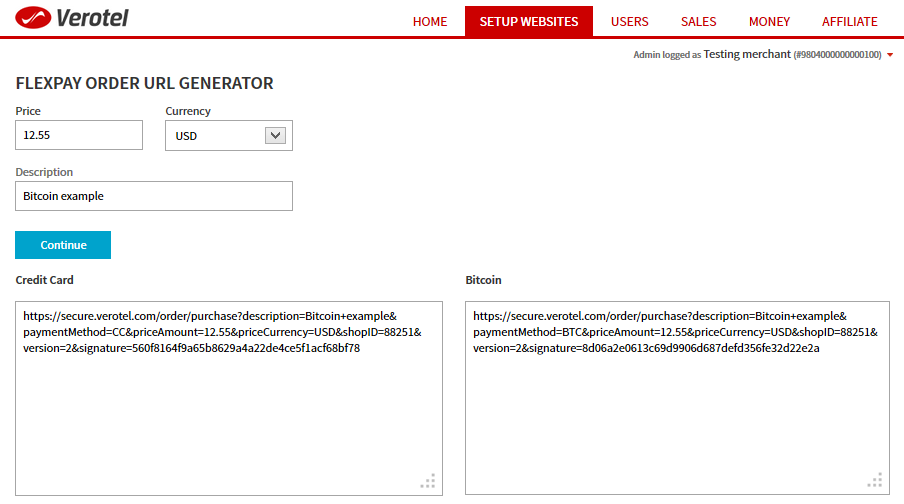Viewport: 904px width, 504px height.
Task: Focus the Price input field
Action: point(79,135)
